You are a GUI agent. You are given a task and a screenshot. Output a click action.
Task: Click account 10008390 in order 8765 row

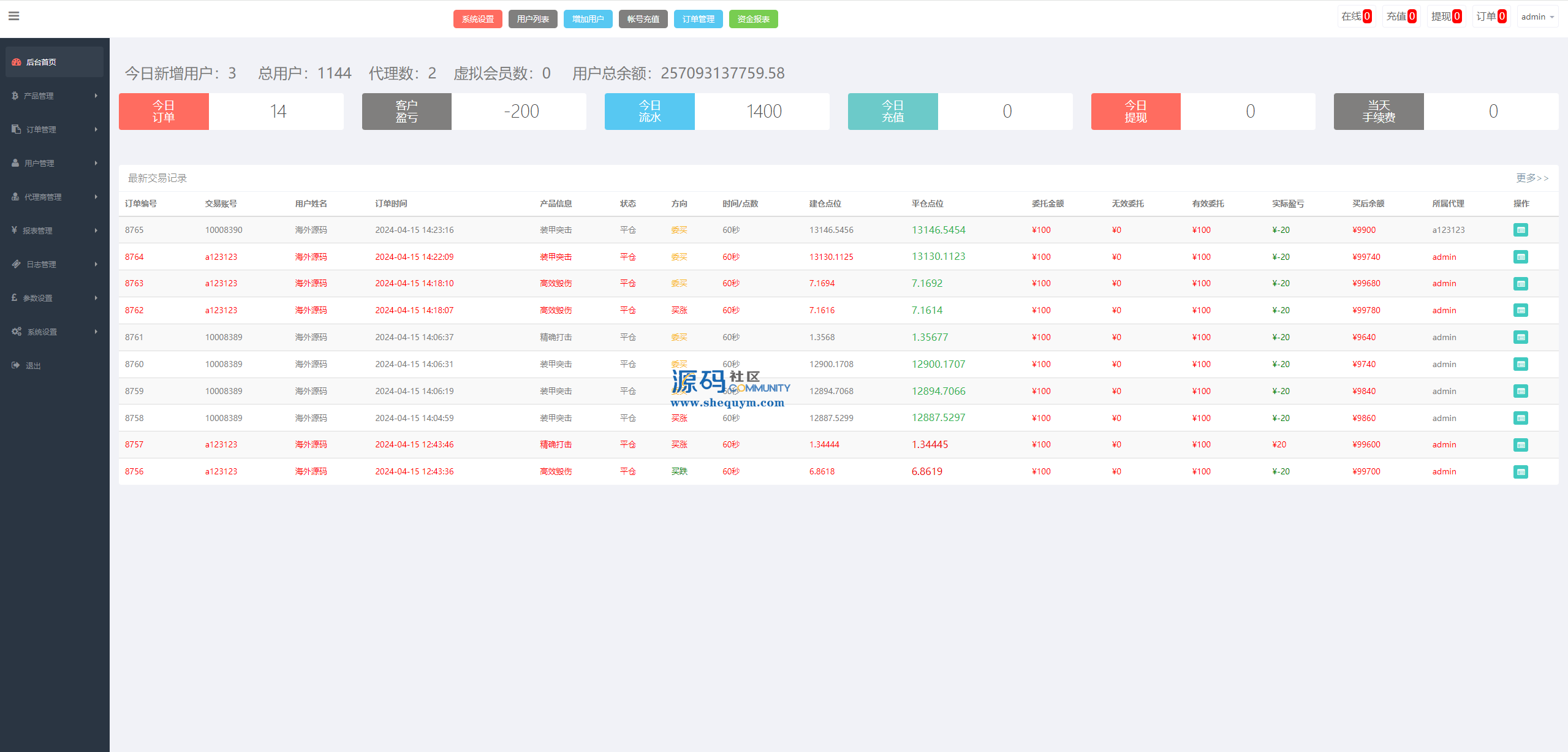224,230
